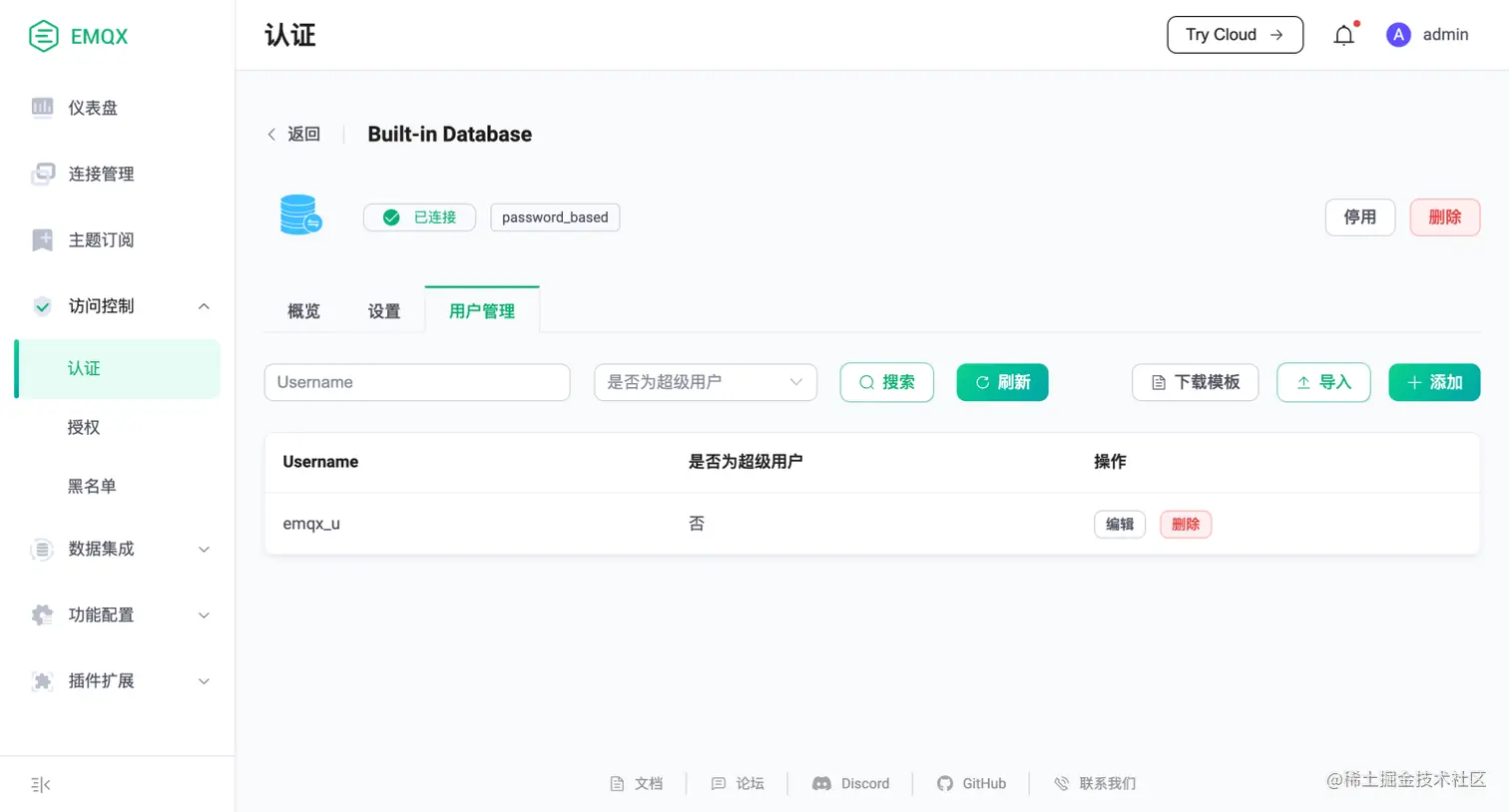This screenshot has height=812, width=1509.
Task: Click the 主题订阅 sidebar icon
Action: 42,239
